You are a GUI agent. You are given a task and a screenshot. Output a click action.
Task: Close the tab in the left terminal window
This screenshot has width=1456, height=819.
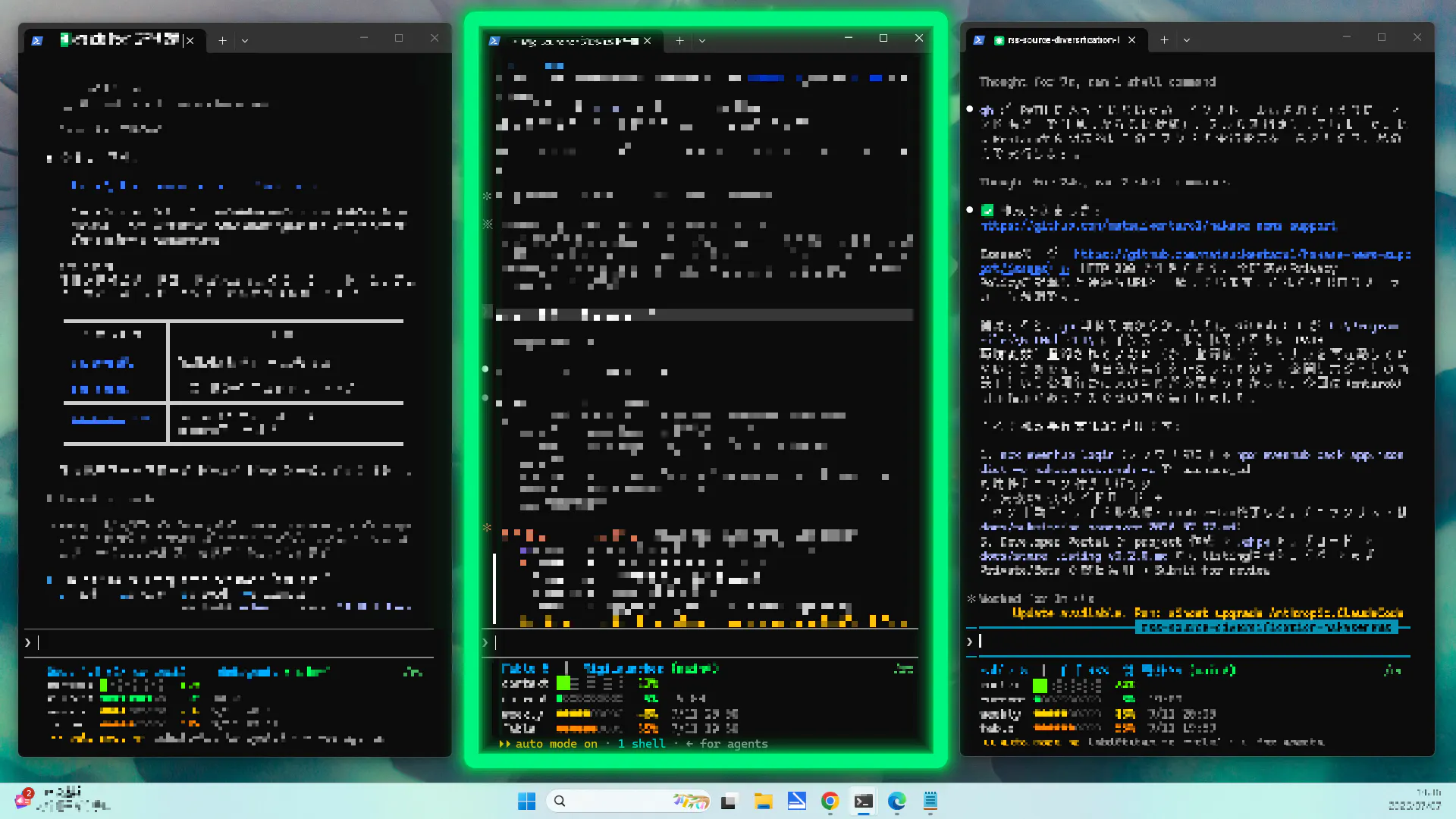click(x=190, y=41)
